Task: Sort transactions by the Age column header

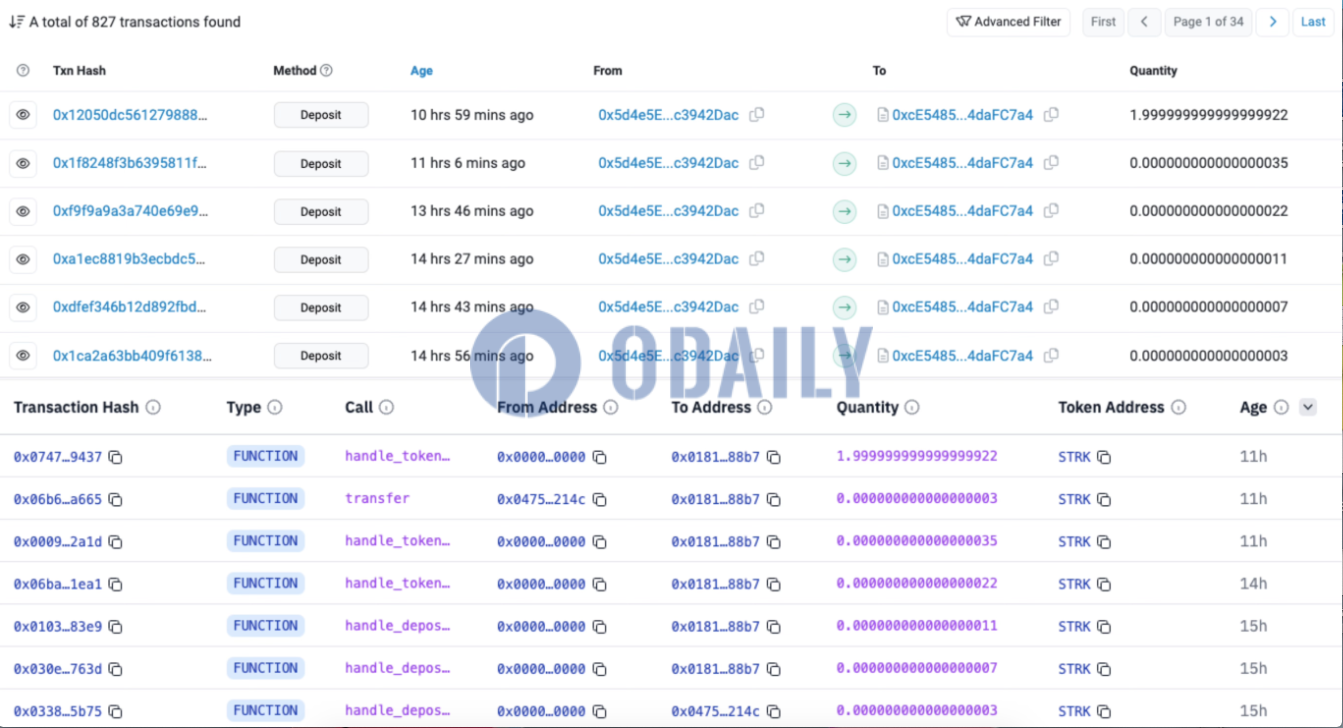Action: (421, 70)
